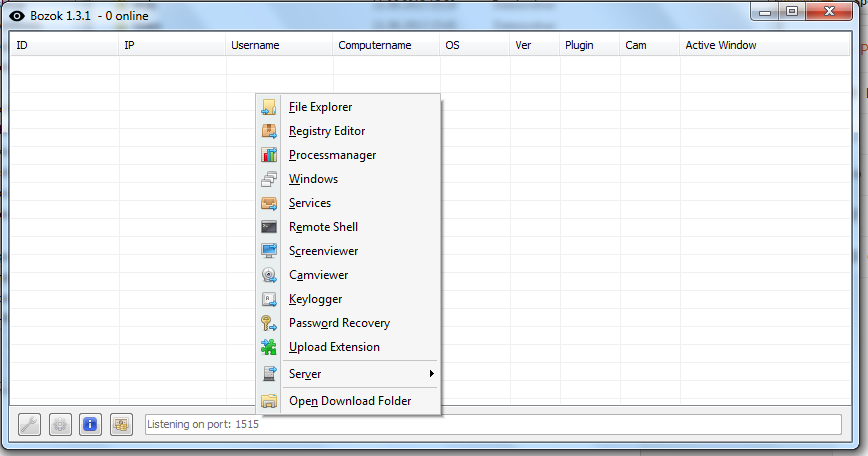Click the blue info icon at bottom
The image size is (868, 456).
[x=90, y=424]
